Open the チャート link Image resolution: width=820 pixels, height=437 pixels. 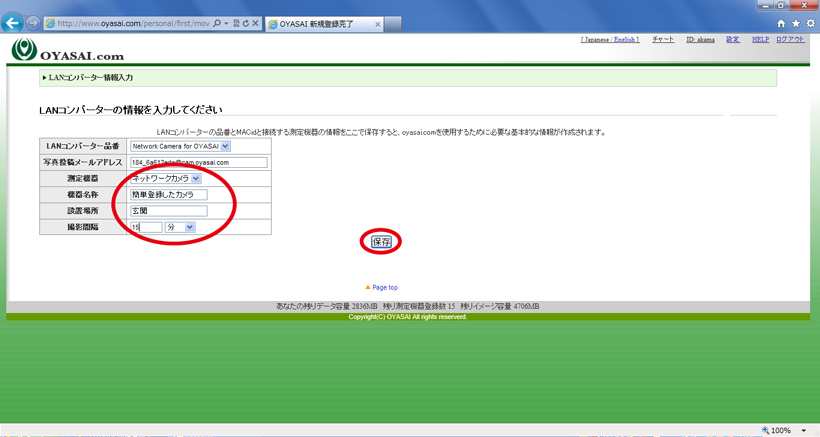click(663, 40)
